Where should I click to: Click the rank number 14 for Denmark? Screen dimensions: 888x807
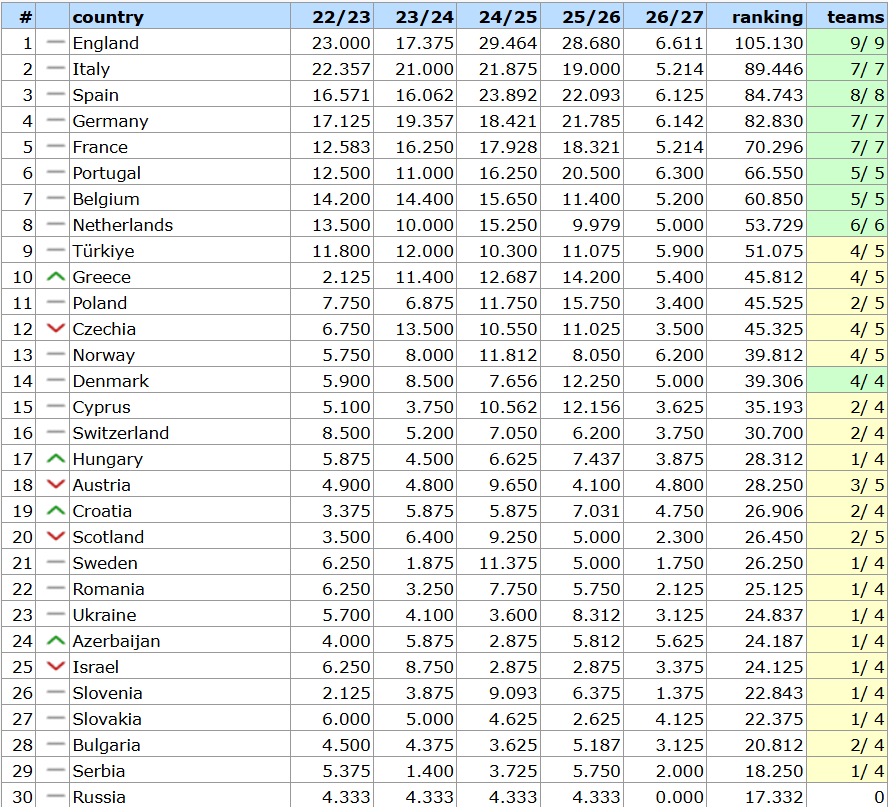click(23, 381)
